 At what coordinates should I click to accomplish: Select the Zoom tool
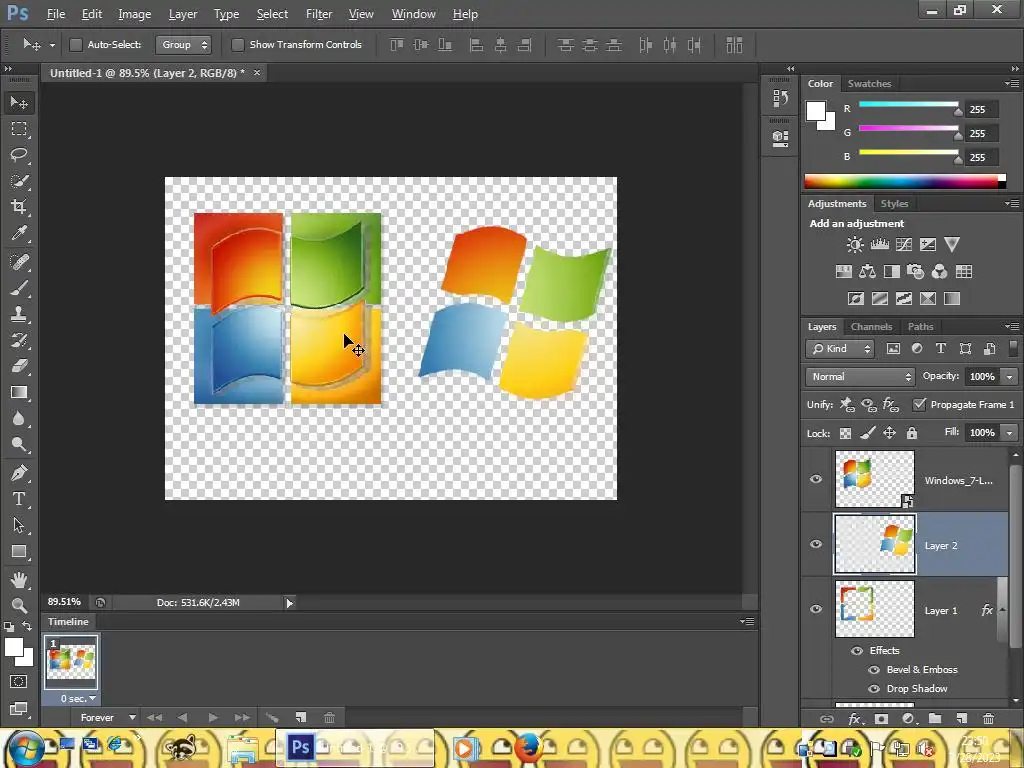tap(19, 605)
